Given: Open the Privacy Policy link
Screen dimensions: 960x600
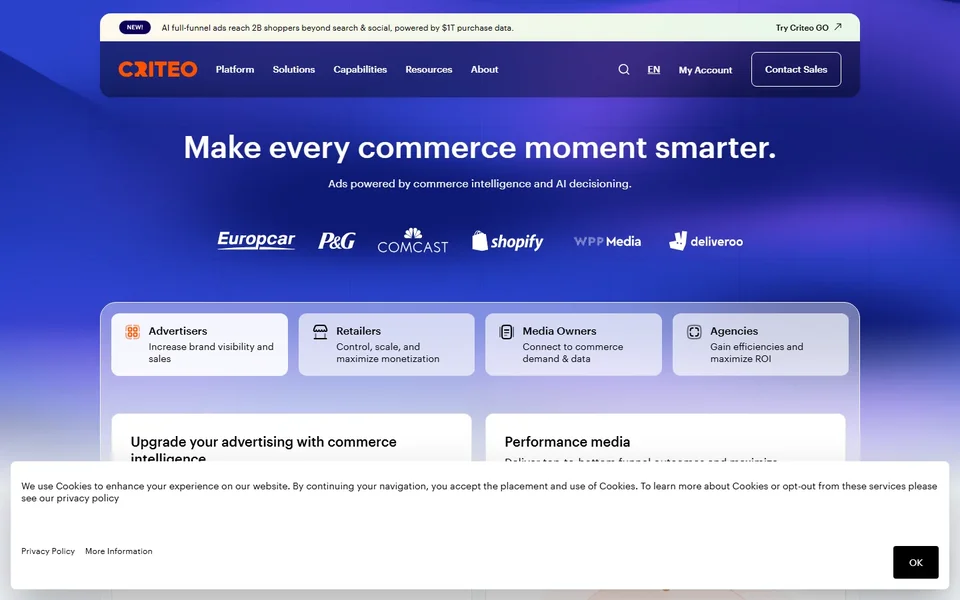Looking at the screenshot, I should pos(48,551).
